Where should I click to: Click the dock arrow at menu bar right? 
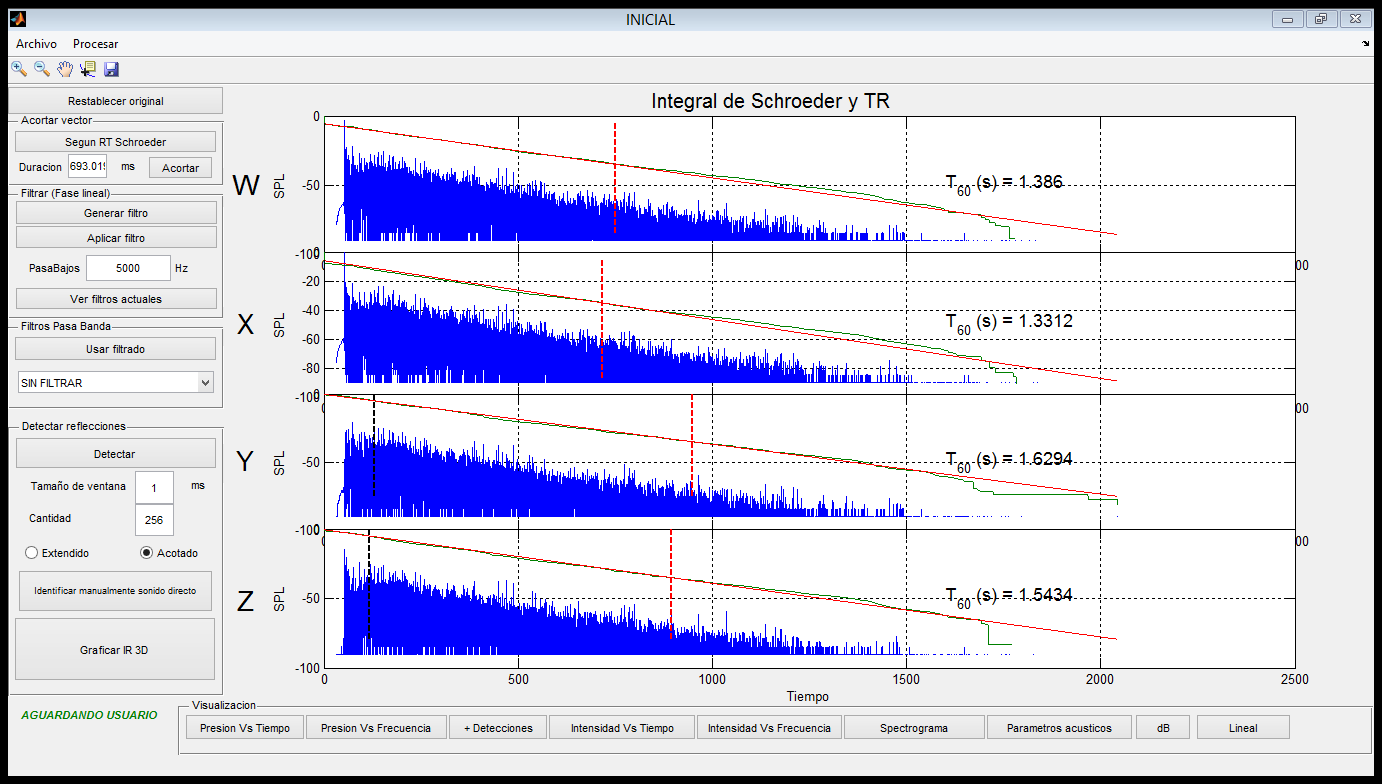(x=1366, y=44)
